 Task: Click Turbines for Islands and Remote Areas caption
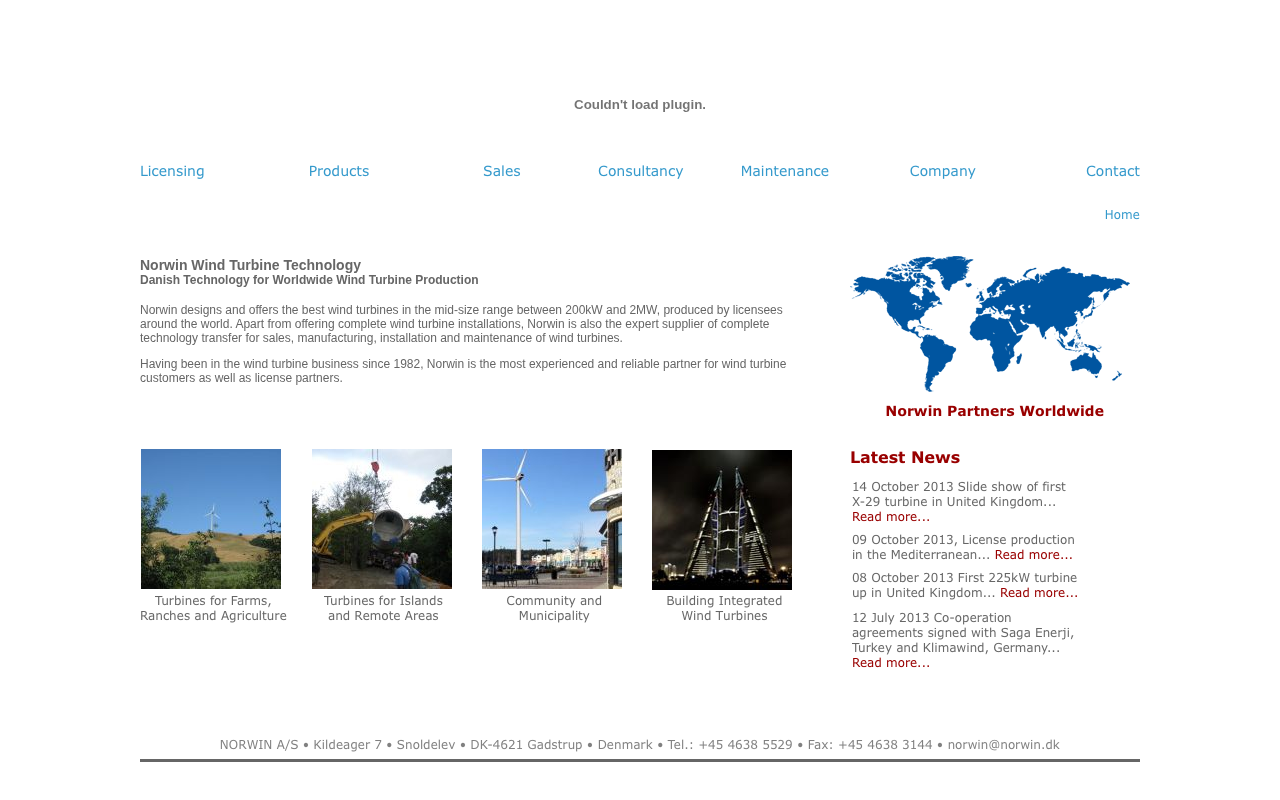383,608
